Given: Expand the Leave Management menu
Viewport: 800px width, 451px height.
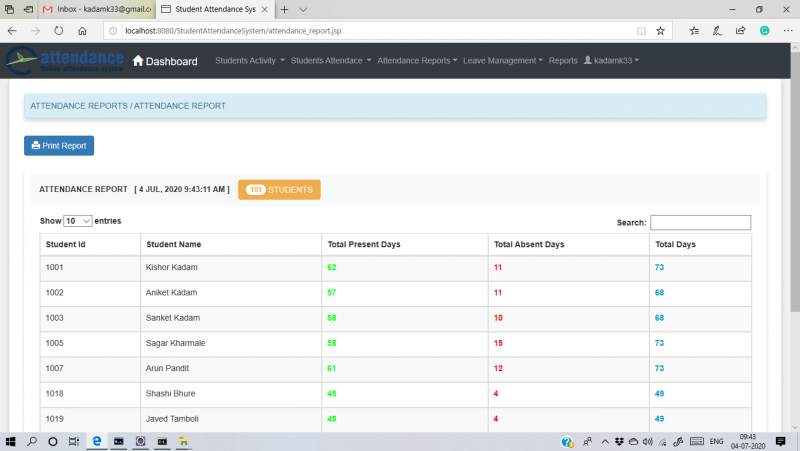Looking at the screenshot, I should click(x=503, y=61).
